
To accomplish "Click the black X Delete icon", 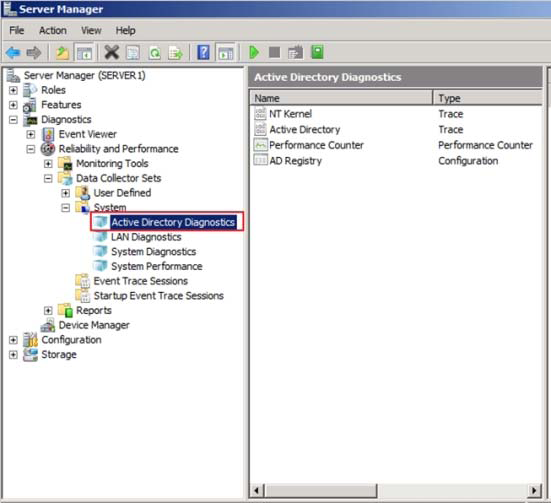I will 112,53.
